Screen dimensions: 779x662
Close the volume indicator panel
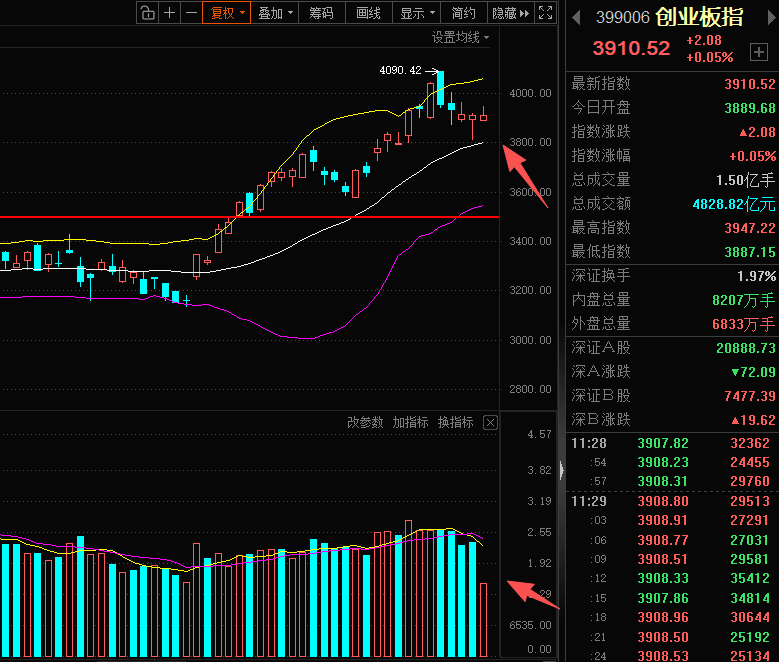tap(490, 422)
